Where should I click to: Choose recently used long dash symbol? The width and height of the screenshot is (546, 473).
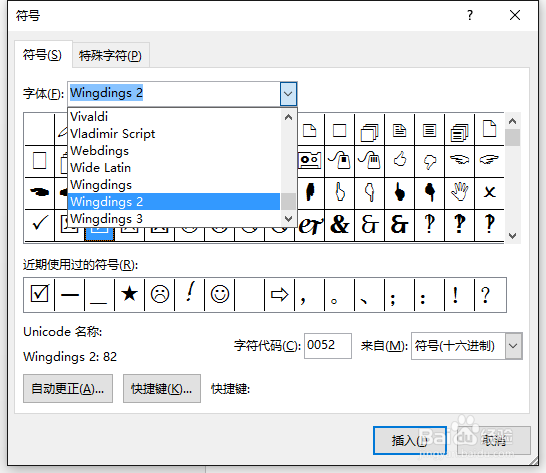(70, 295)
